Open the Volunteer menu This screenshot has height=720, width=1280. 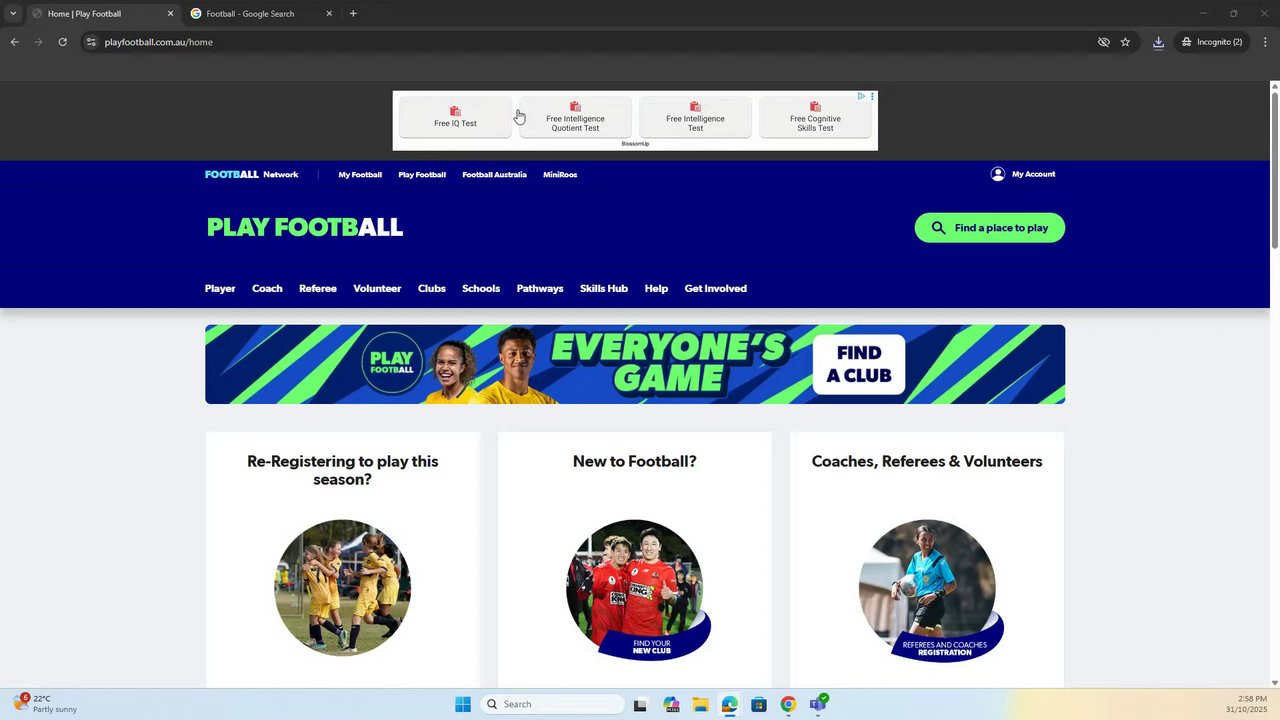pyautogui.click(x=377, y=289)
